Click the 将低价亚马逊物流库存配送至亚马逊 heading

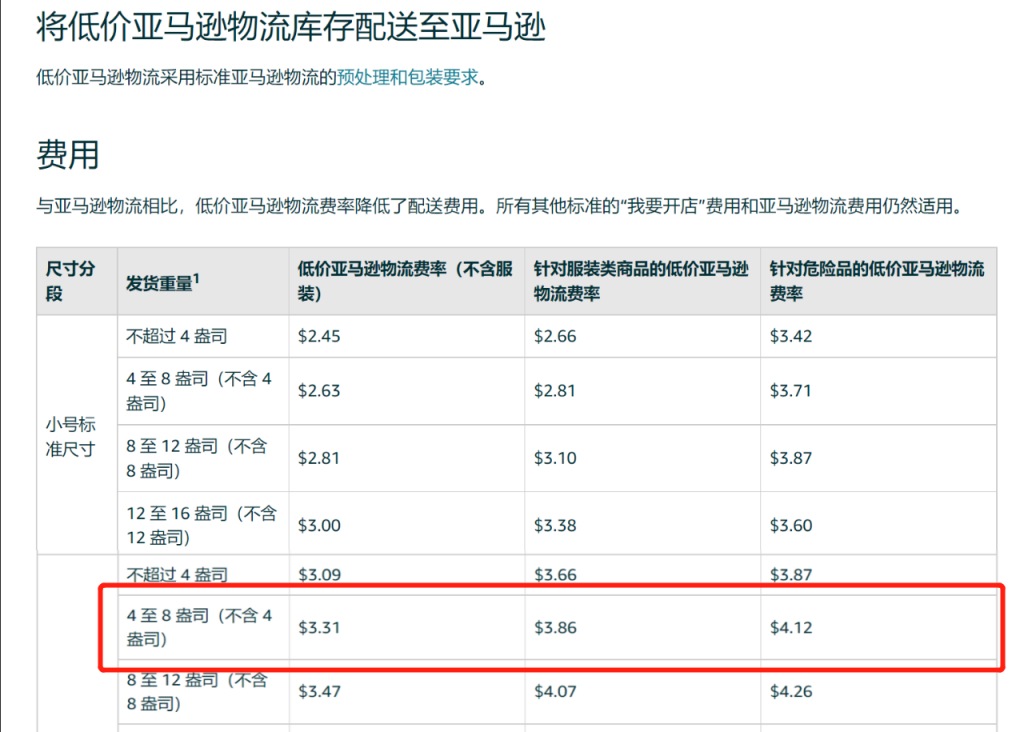[x=291, y=28]
